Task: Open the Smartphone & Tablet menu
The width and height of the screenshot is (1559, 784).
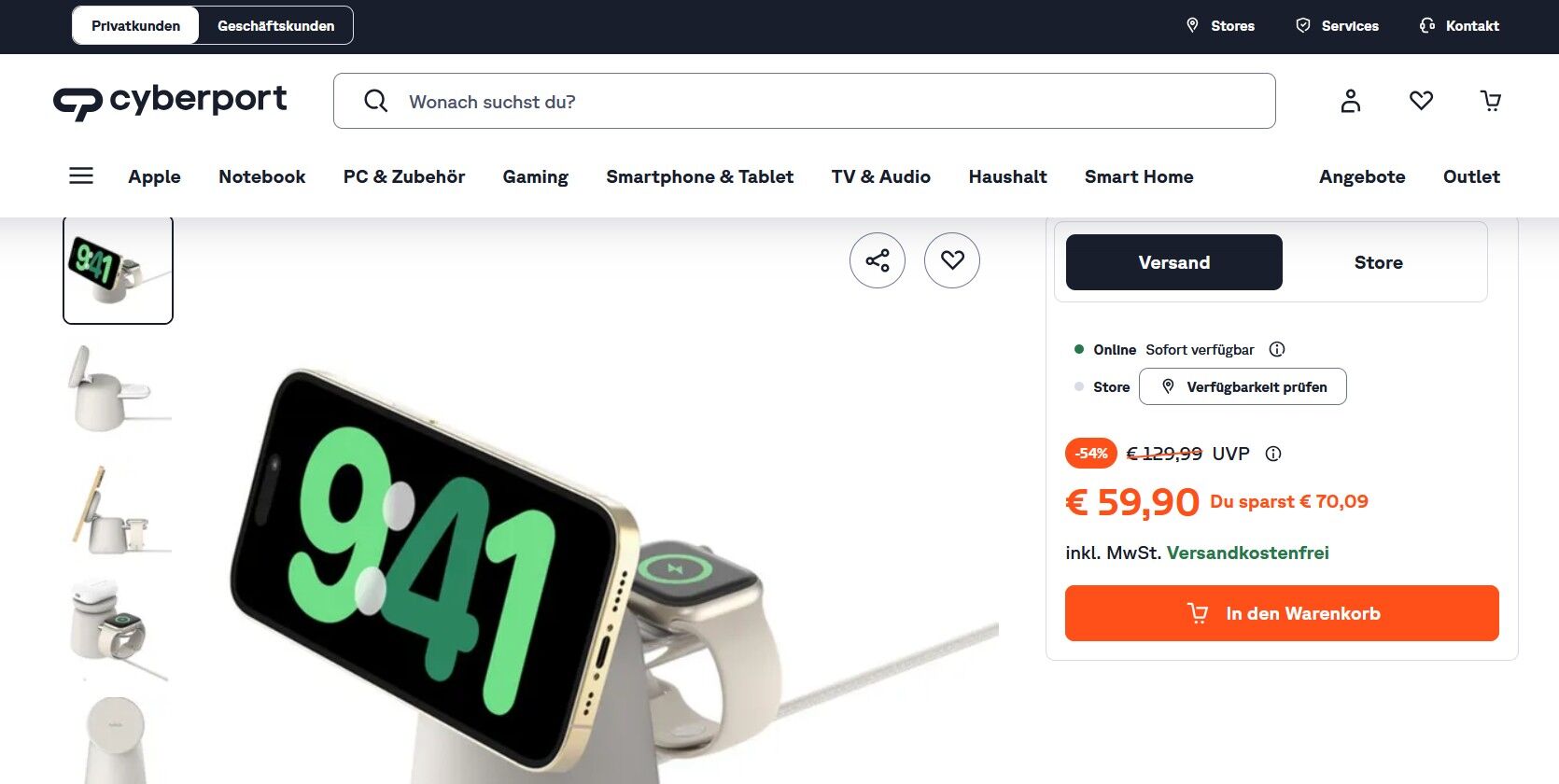Action: pos(699,176)
